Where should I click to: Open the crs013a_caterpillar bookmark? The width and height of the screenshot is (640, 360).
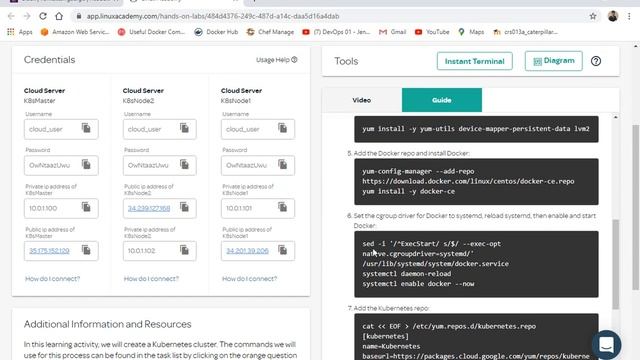[525, 32]
